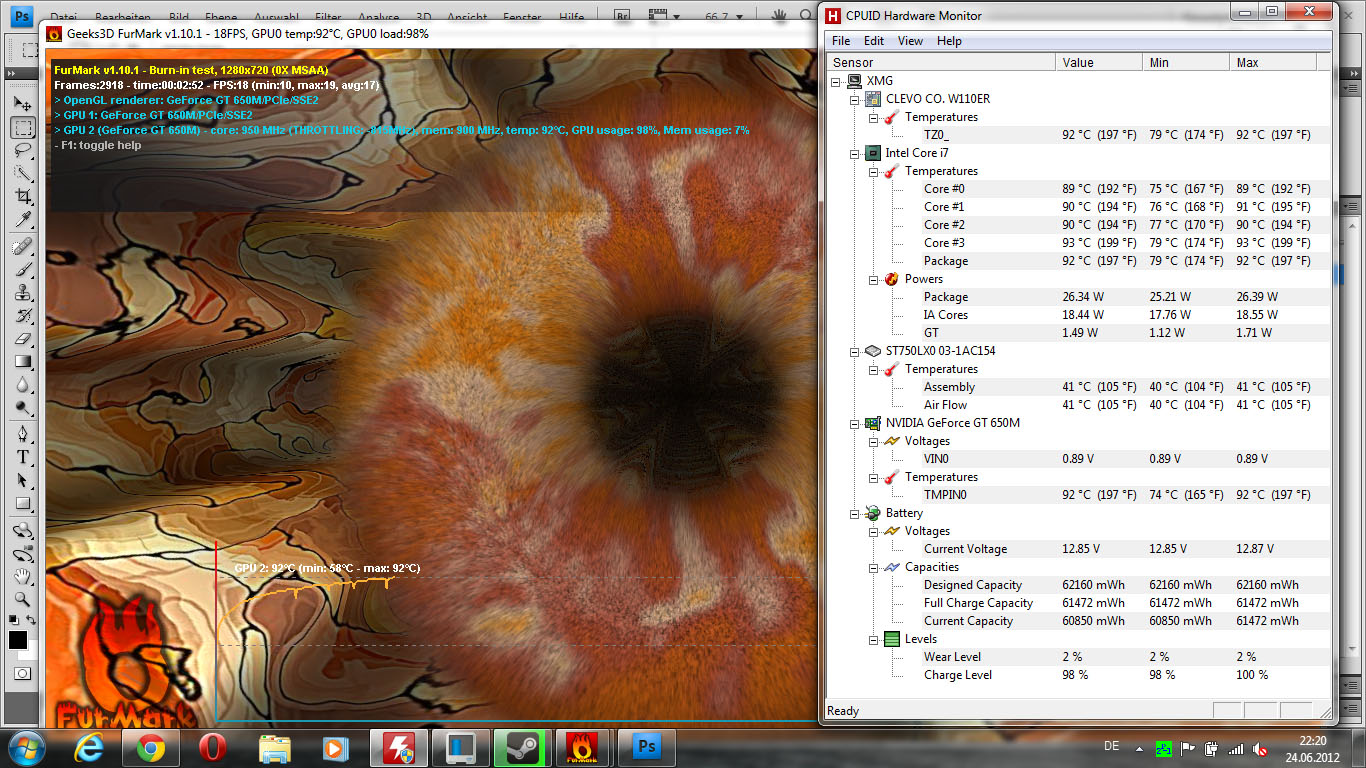This screenshot has width=1366, height=768.
Task: Select the Hand tool in the toolbox
Action: coord(22,576)
